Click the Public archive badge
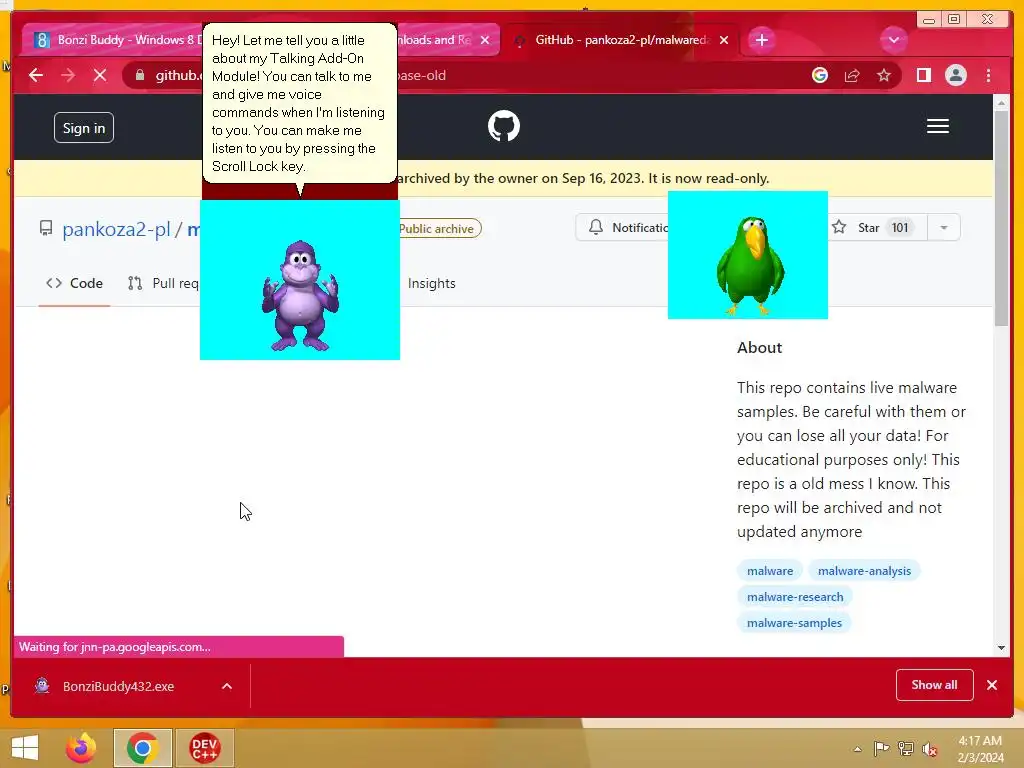This screenshot has width=1024, height=768. click(x=438, y=229)
